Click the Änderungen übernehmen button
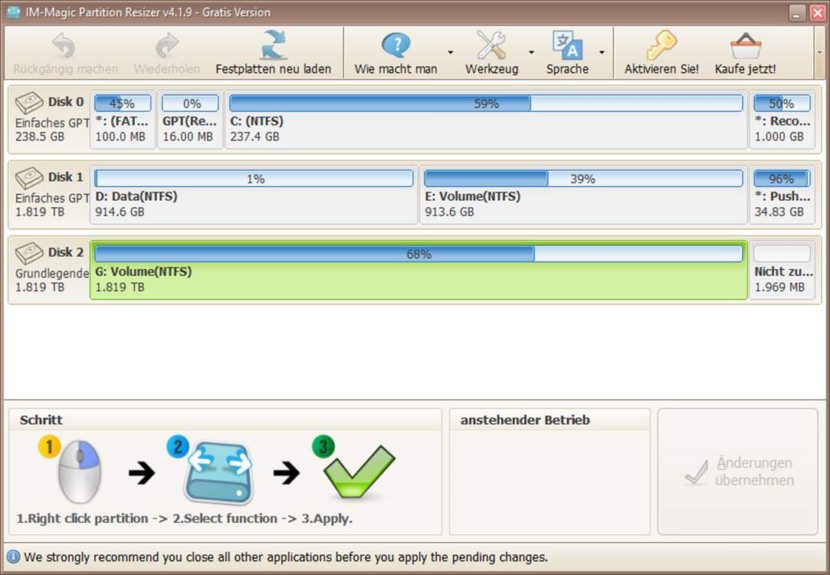 (738, 471)
